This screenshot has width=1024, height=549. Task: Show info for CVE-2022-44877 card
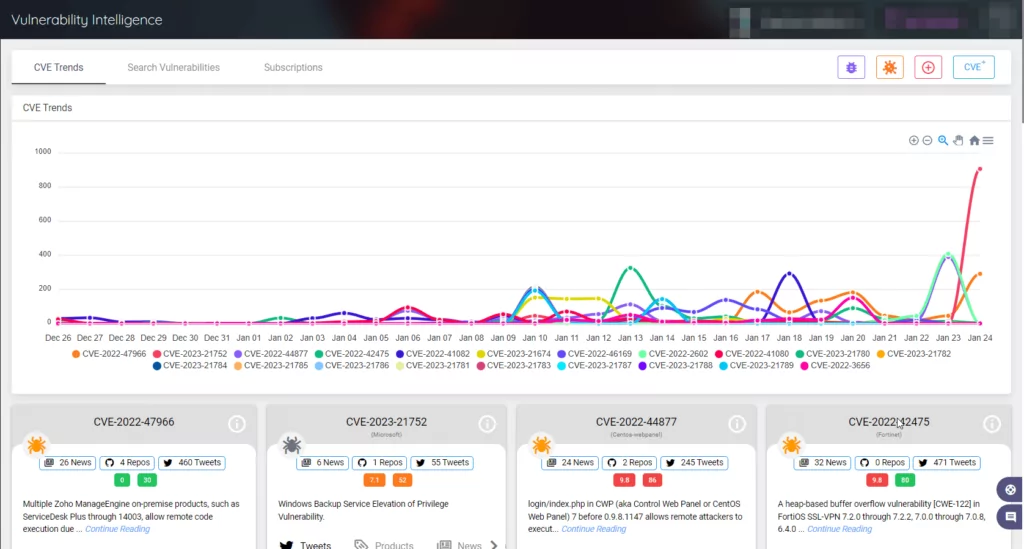click(737, 424)
